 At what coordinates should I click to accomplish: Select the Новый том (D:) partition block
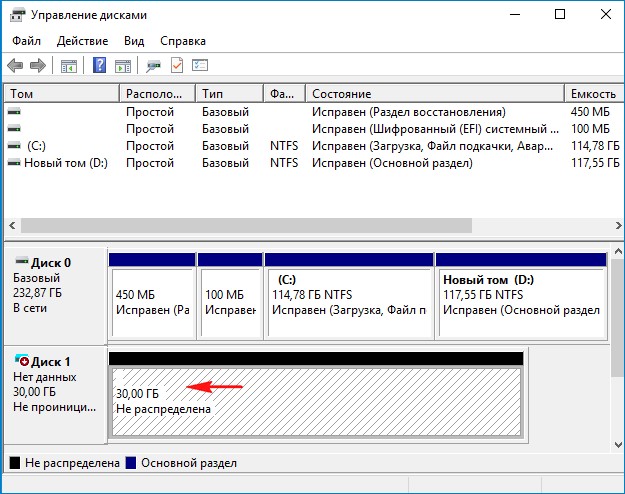coord(521,296)
